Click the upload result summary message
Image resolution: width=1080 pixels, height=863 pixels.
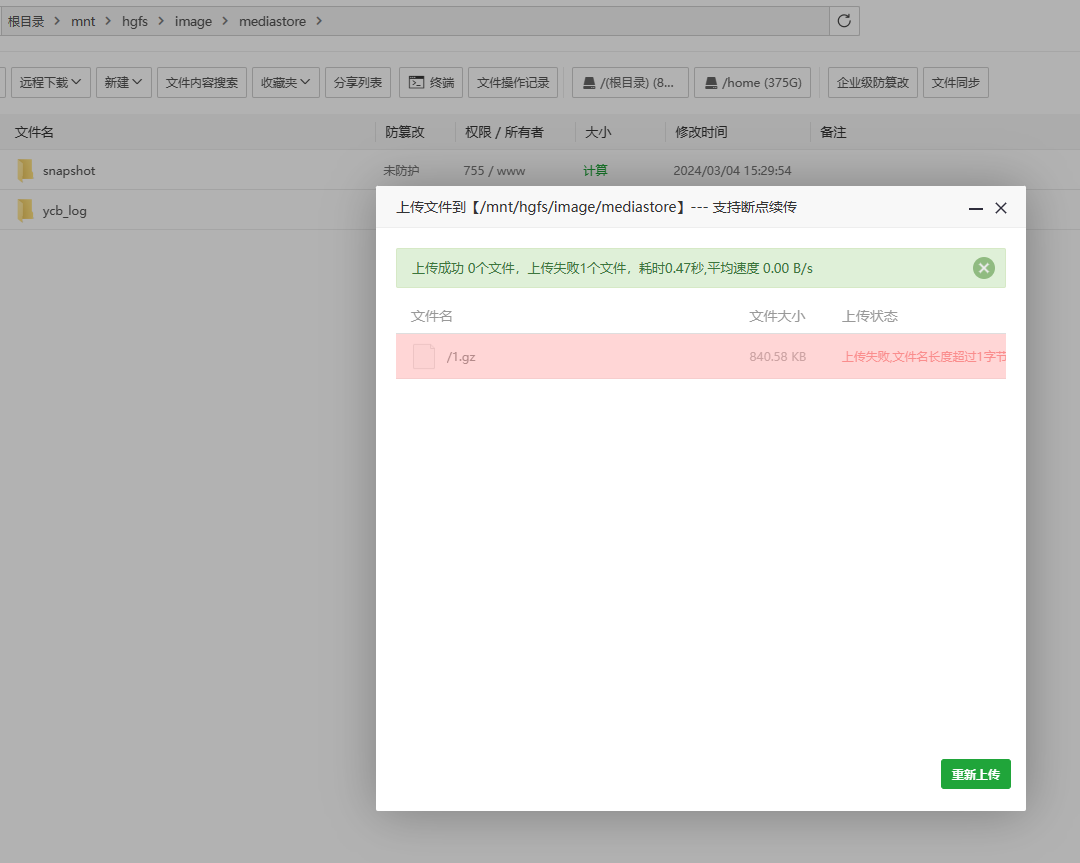click(612, 268)
